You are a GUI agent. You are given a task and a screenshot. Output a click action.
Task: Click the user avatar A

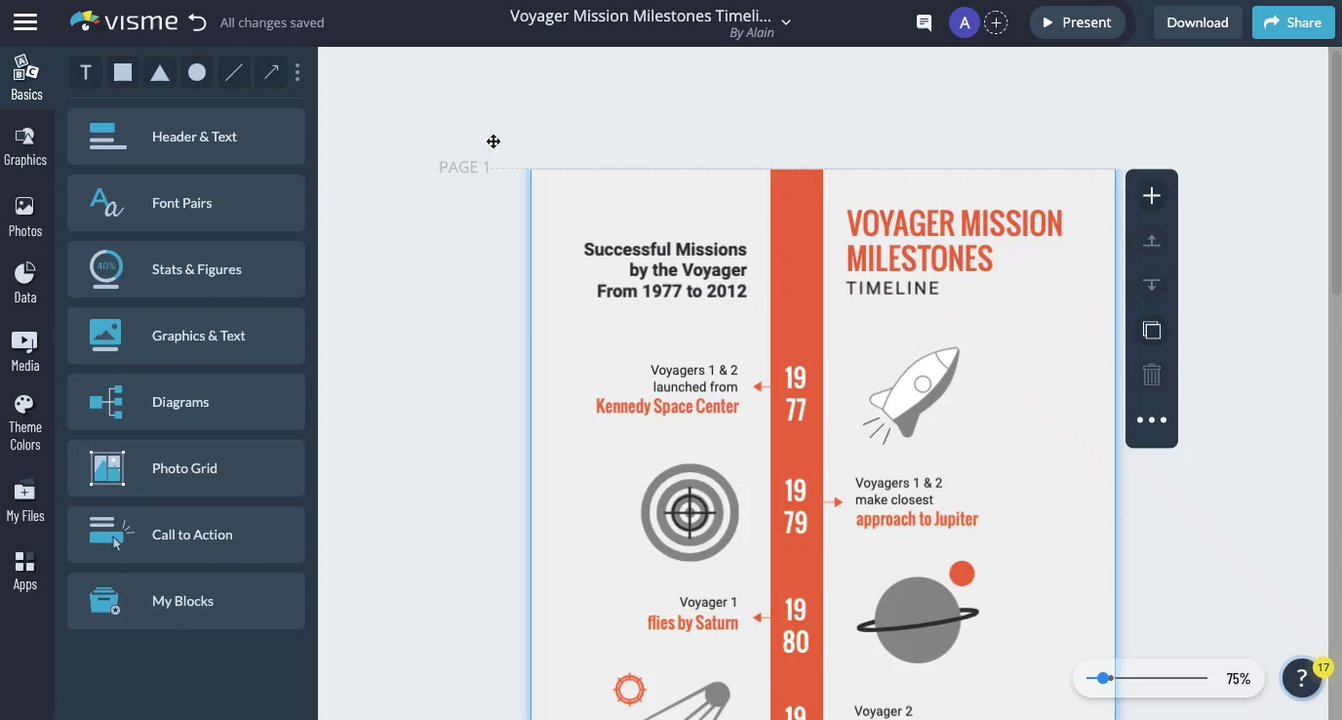[x=964, y=22]
